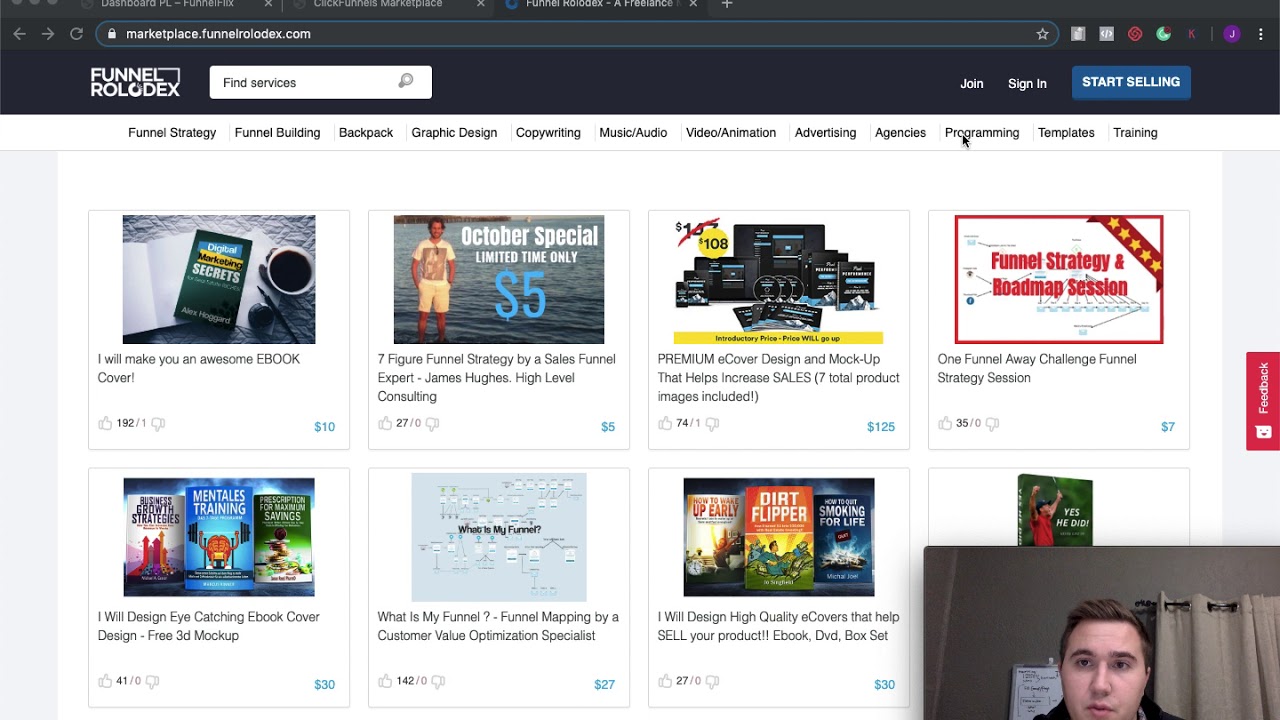Open the Advertising category
The width and height of the screenshot is (1280, 720).
pyautogui.click(x=825, y=132)
